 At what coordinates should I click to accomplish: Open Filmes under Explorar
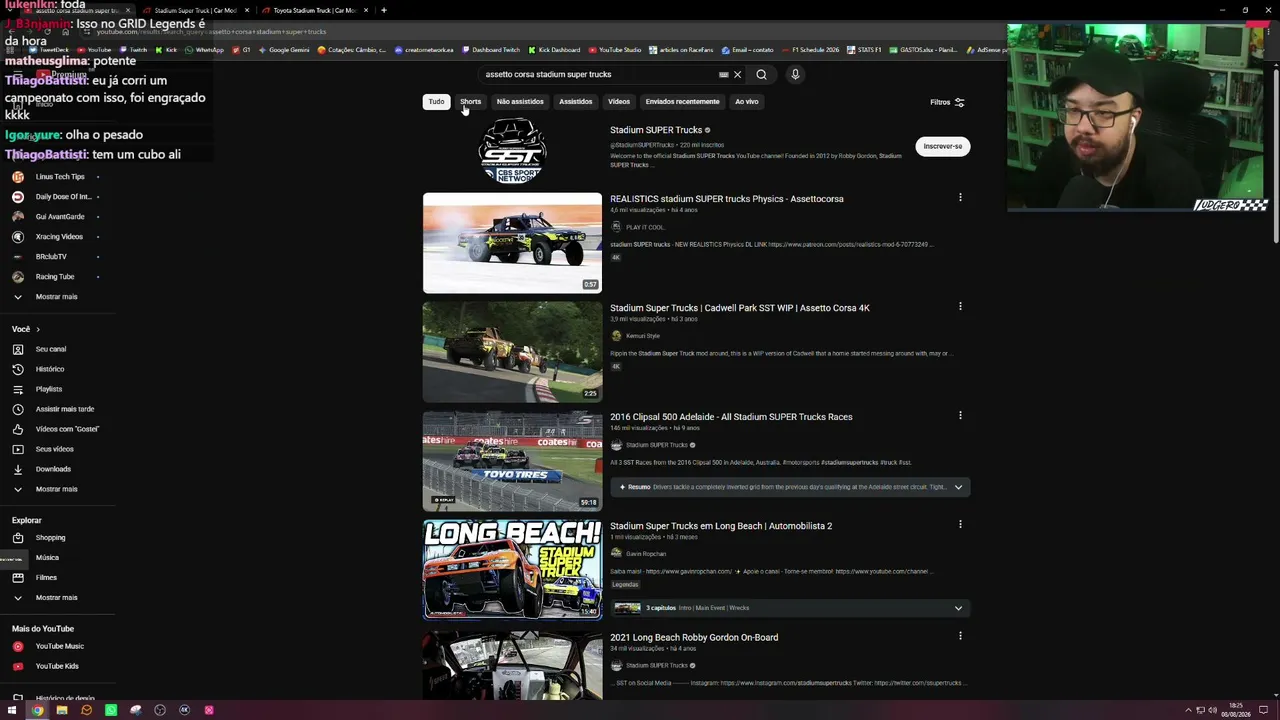click(x=46, y=578)
